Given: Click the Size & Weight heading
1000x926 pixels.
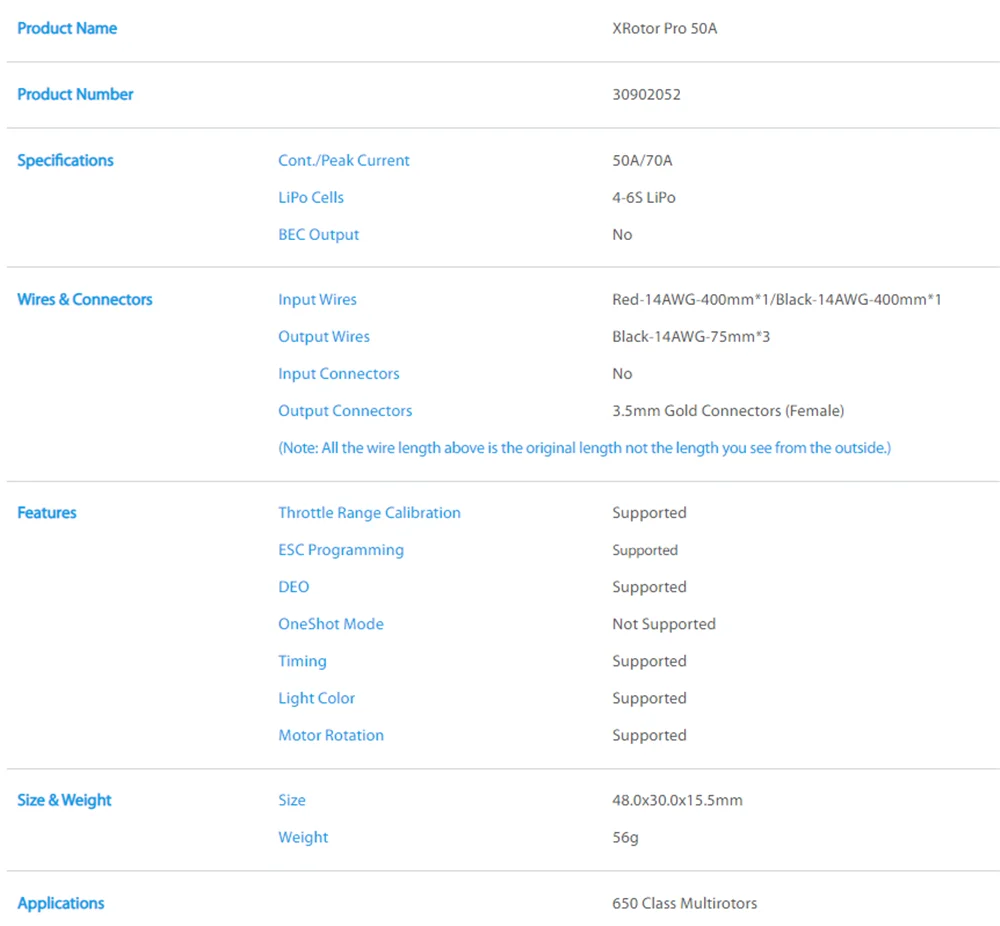Looking at the screenshot, I should click(x=64, y=799).
